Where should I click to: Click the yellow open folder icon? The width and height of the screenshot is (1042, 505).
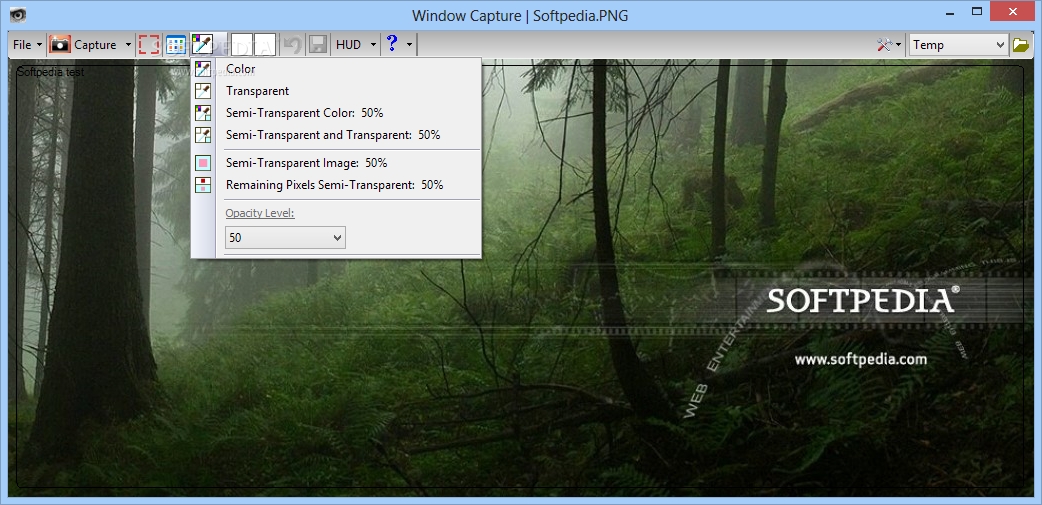coord(1020,45)
